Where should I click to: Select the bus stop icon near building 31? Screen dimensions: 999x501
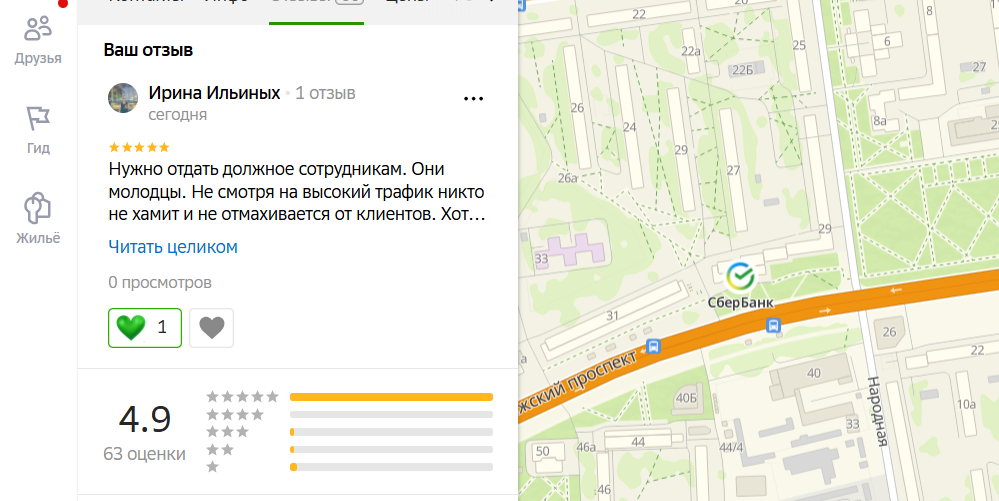(x=653, y=346)
